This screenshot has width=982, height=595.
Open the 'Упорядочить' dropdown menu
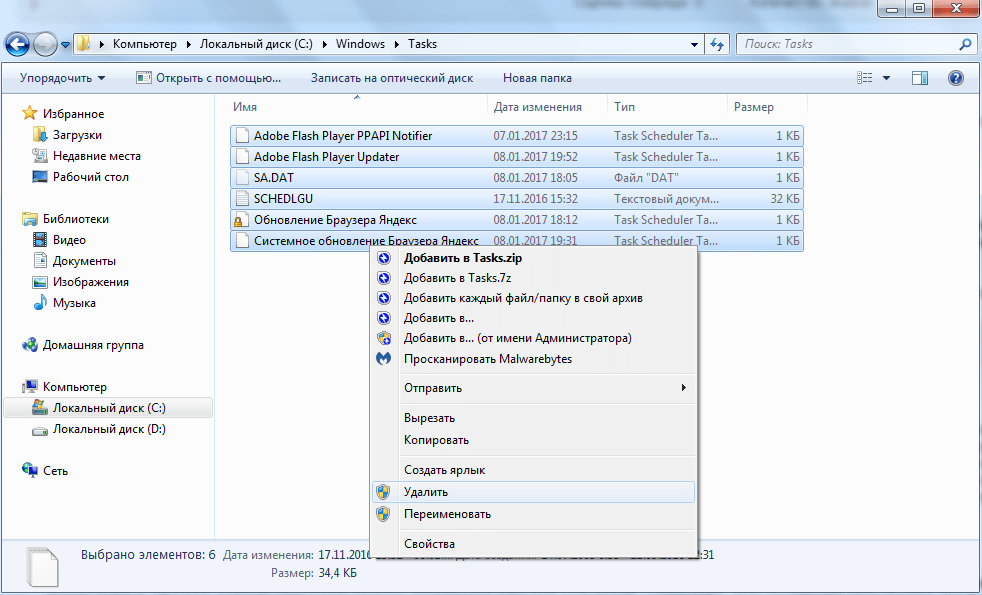(x=63, y=78)
